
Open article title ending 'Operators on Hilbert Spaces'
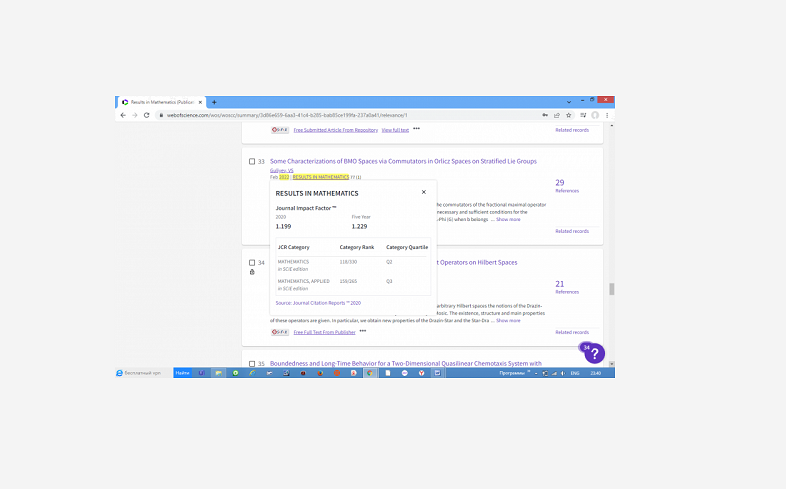pyautogui.click(x=477, y=263)
